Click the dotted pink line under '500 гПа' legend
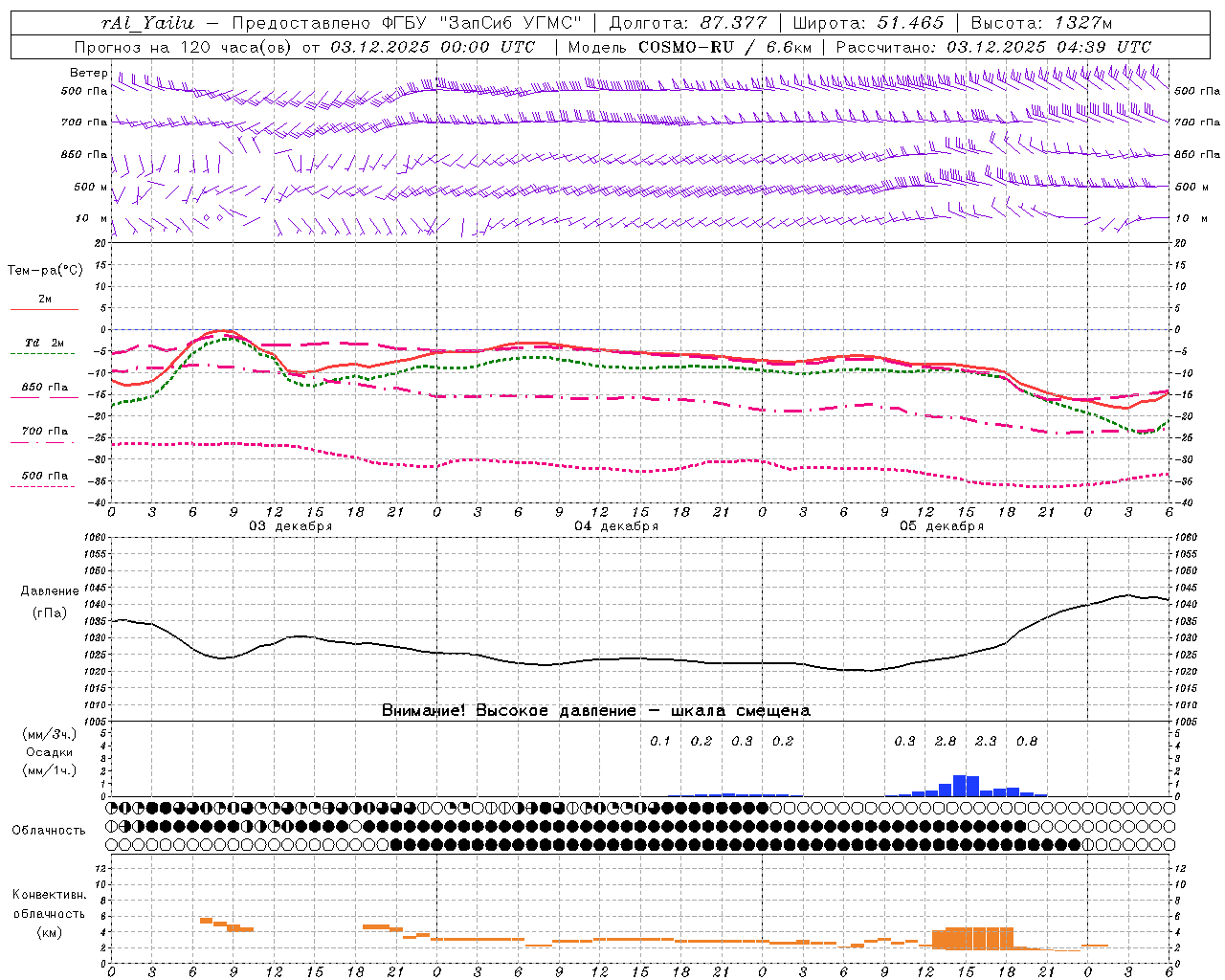This screenshot has width=1225, height=980. (43, 486)
